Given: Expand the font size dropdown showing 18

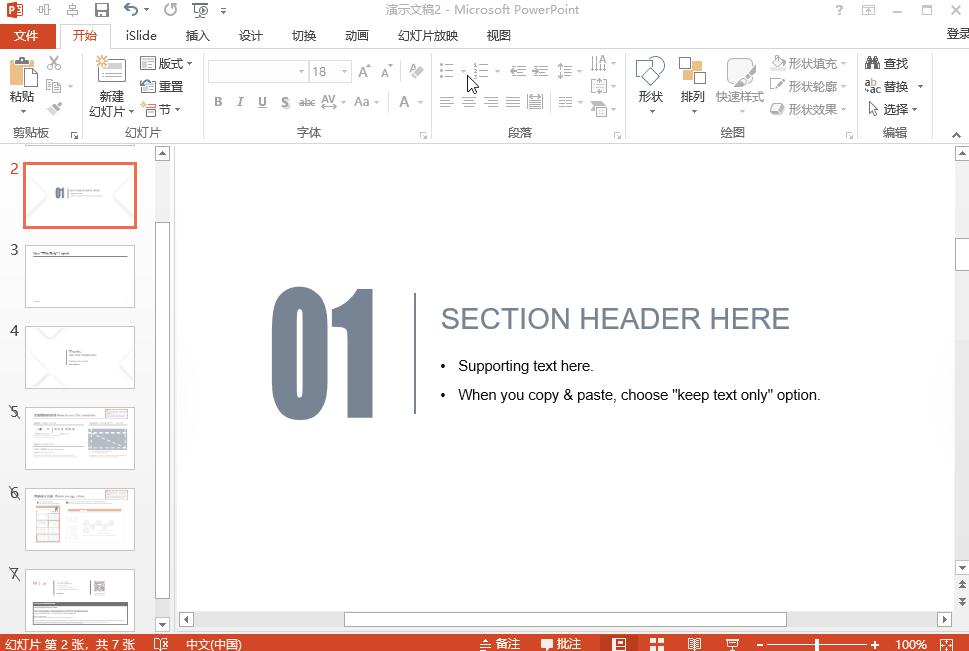Looking at the screenshot, I should click(x=345, y=72).
